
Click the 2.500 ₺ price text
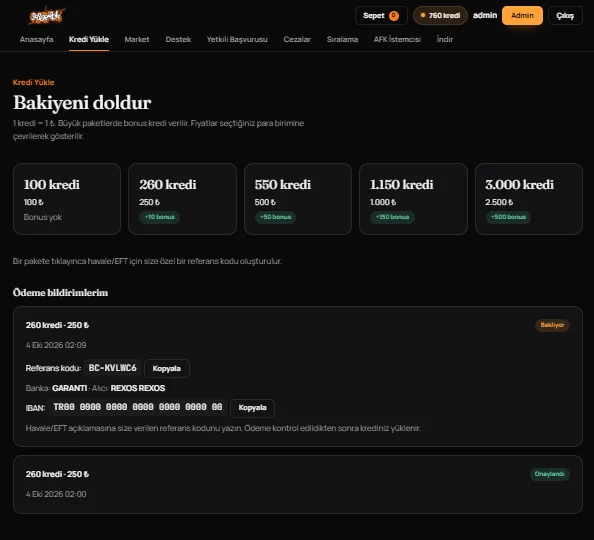click(499, 202)
